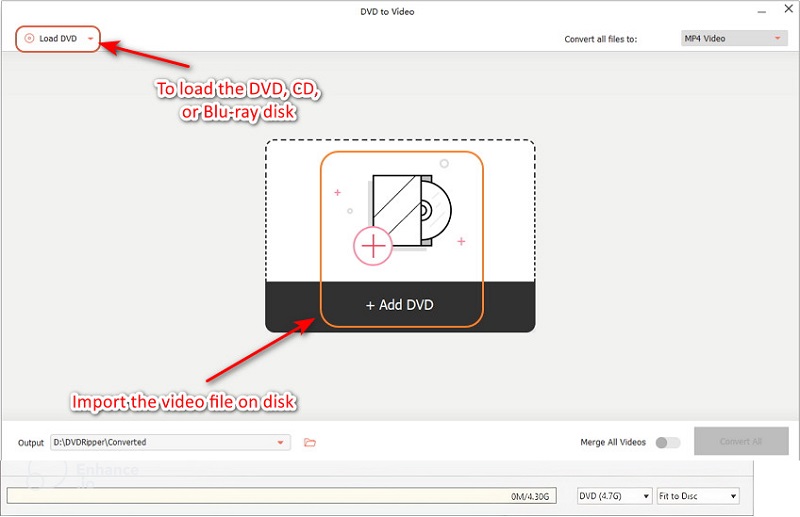Open the Fit to Disc quality dropdown
This screenshot has height=517, width=800.
[x=698, y=496]
